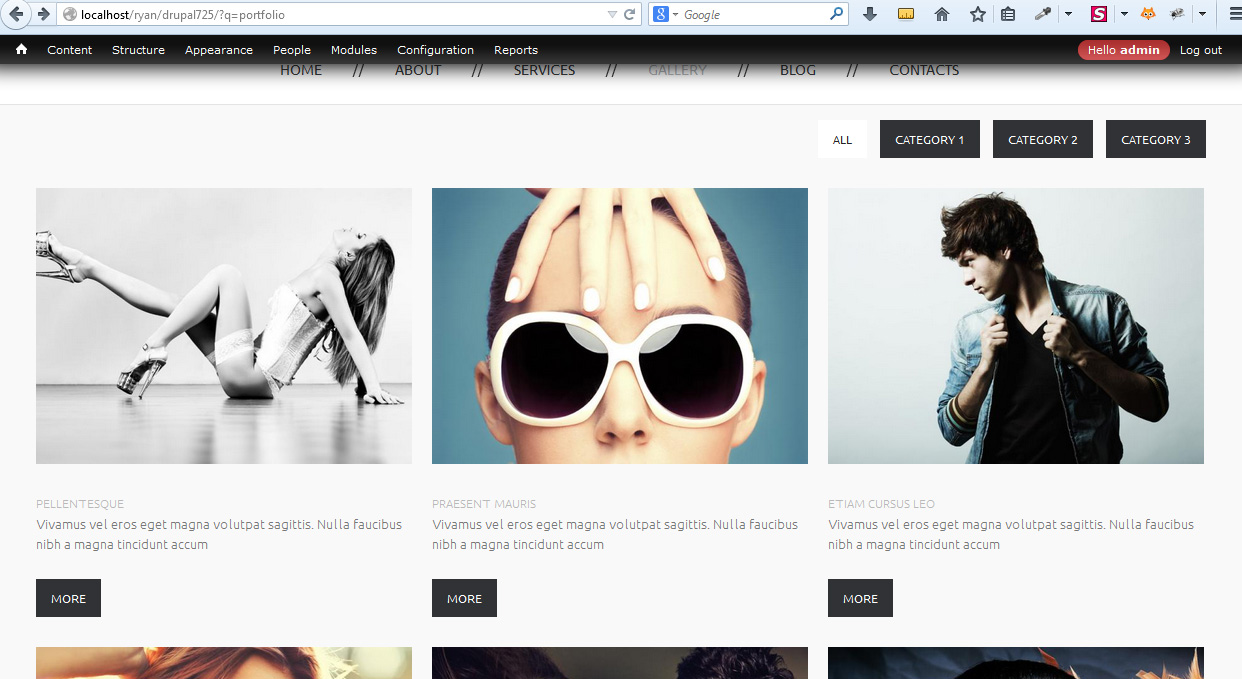Click the magnifier search icon in search box

tap(837, 14)
